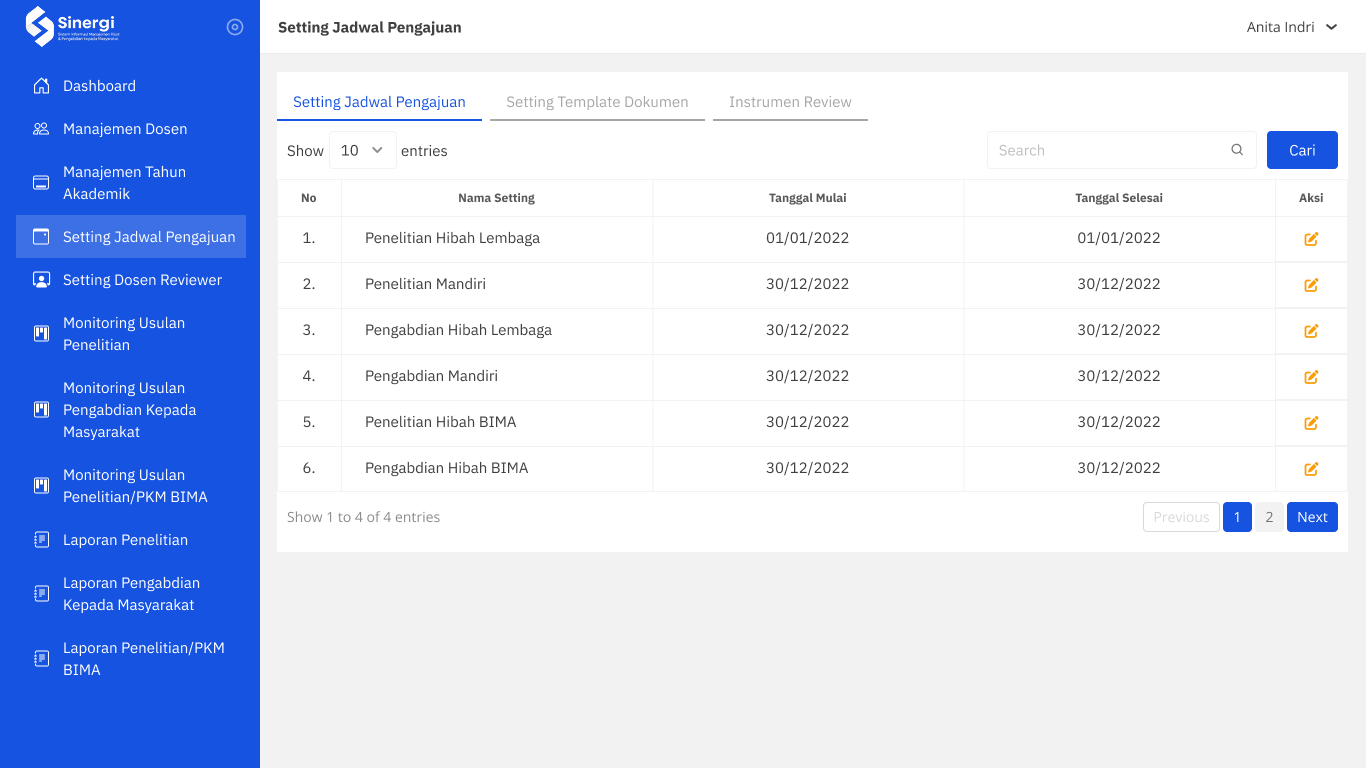Click the search magnifier icon

1237,150
